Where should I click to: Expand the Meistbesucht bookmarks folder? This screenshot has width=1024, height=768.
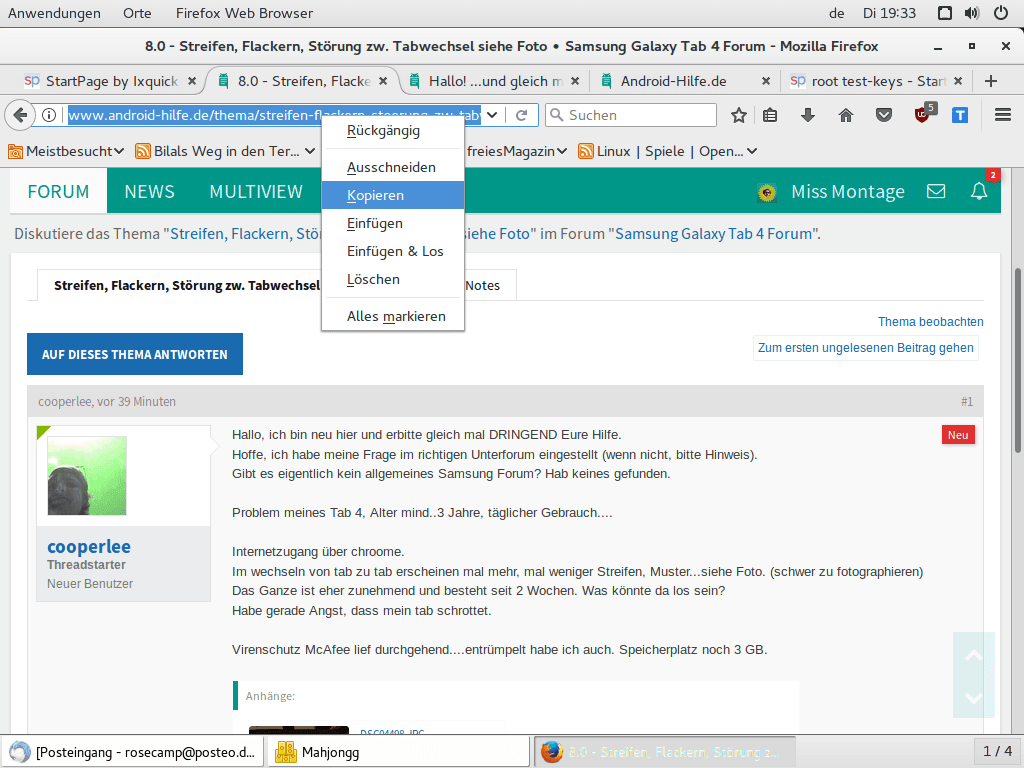click(x=66, y=151)
